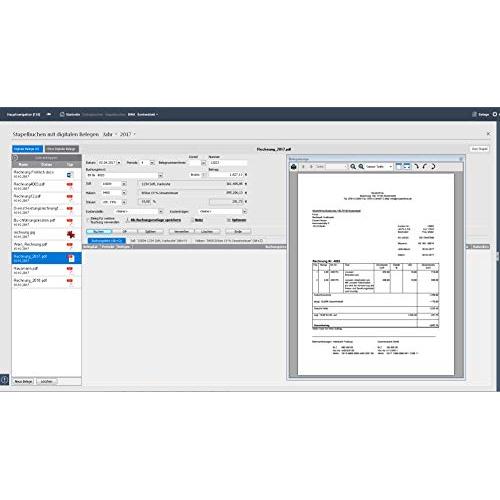The width and height of the screenshot is (500, 500).
Task: Toggle the Brutto checkbox
Action: pos(204,175)
